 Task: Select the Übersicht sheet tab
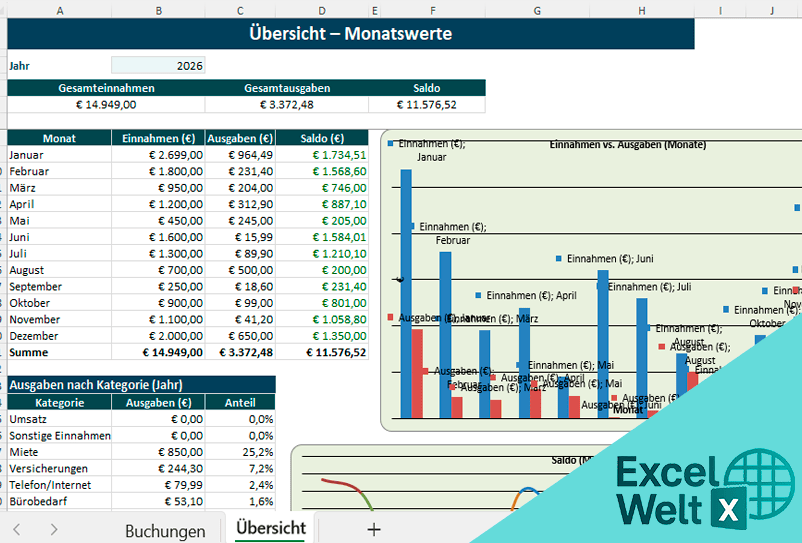(271, 529)
